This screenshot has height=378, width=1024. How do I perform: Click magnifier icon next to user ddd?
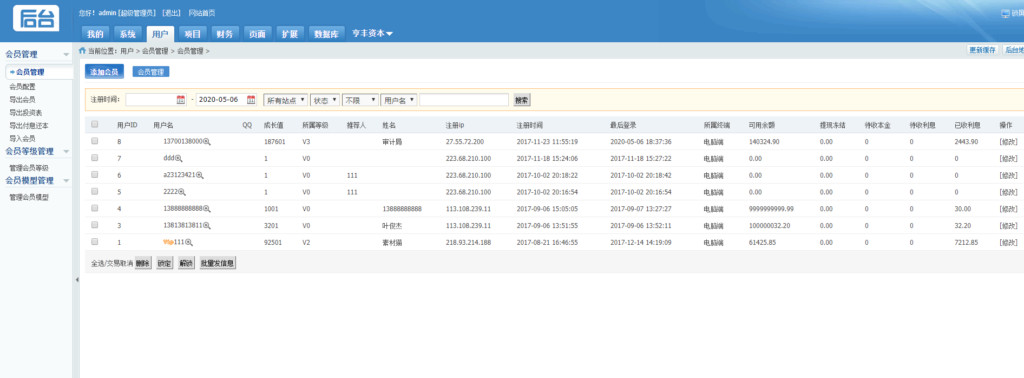click(179, 159)
